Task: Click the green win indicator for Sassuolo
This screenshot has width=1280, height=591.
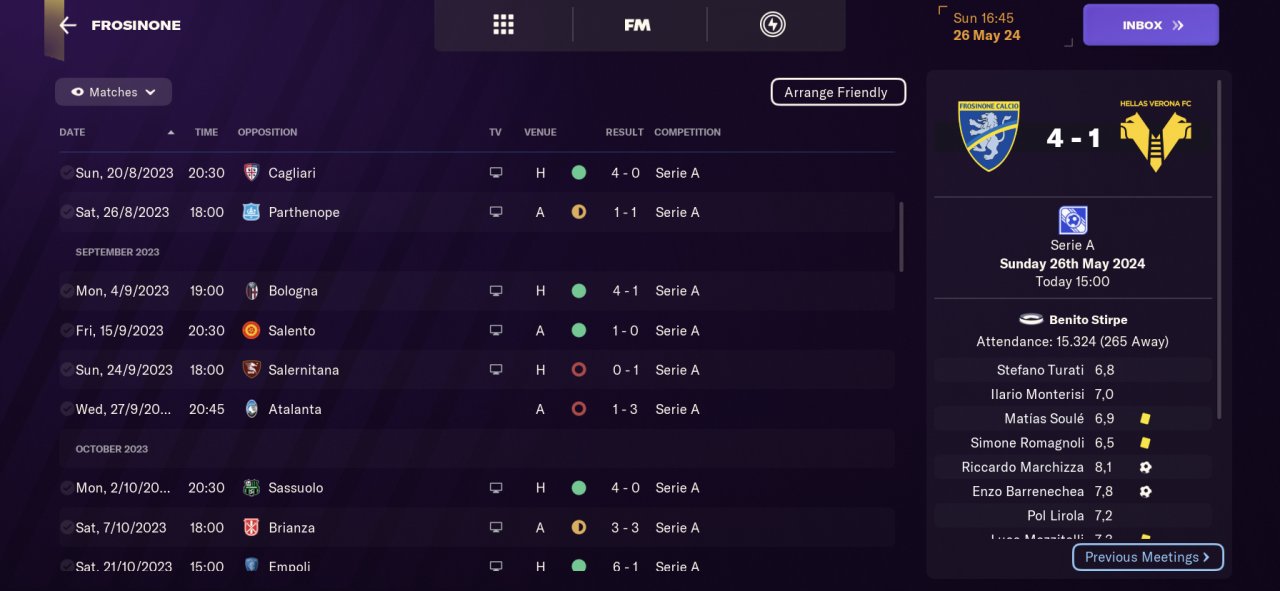Action: click(x=578, y=488)
